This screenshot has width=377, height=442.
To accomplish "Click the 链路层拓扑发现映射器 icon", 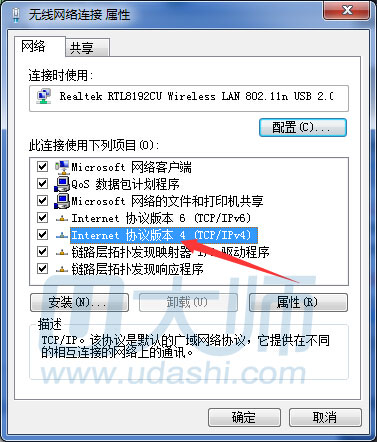I will coord(62,252).
